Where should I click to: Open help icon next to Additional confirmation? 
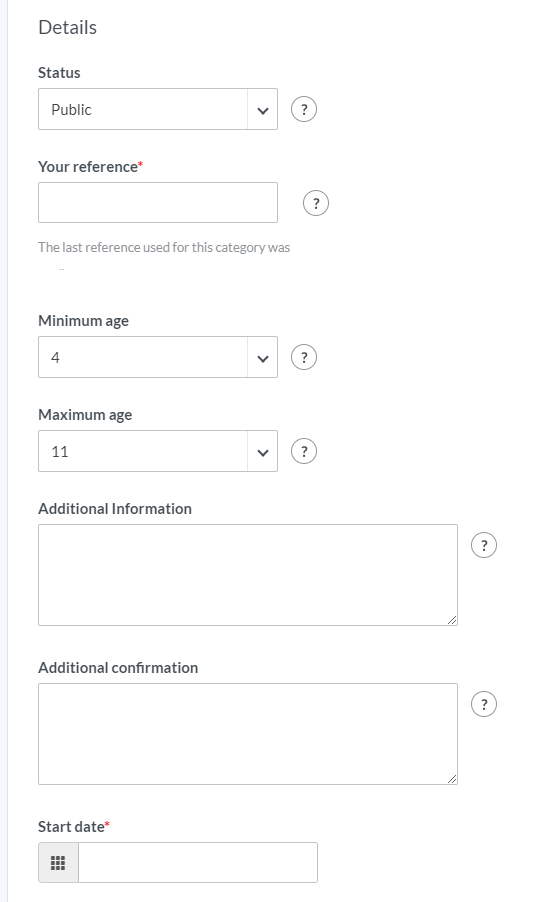484,704
